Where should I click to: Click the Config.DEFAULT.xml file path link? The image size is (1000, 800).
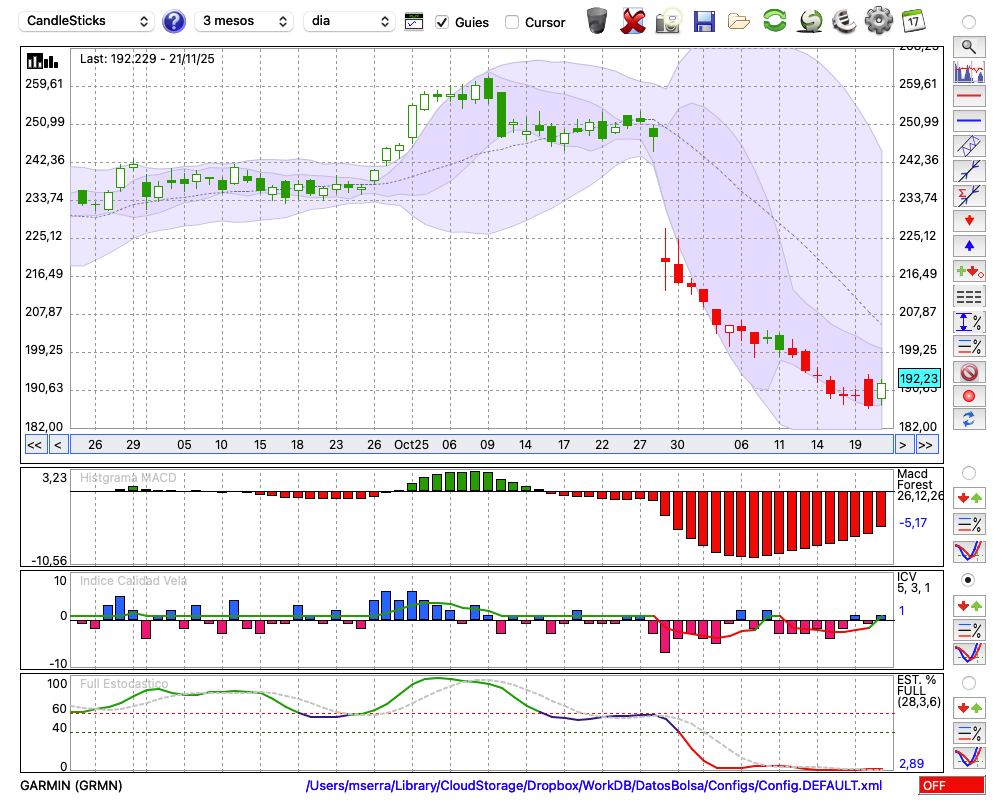coord(594,786)
